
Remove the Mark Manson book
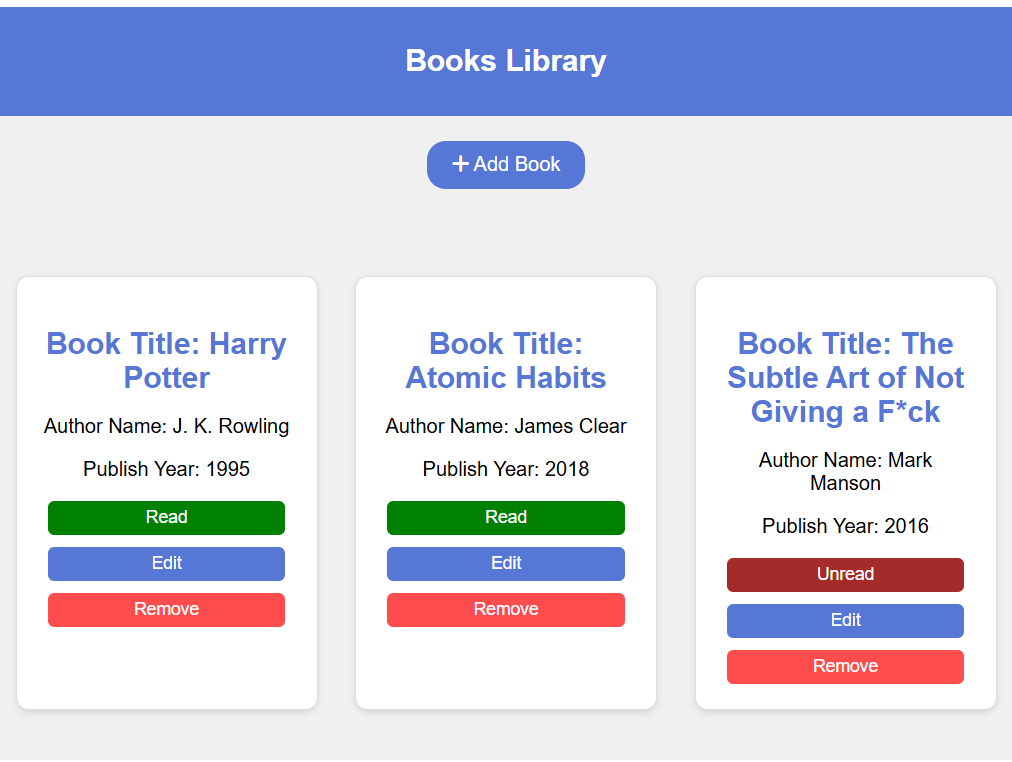(845, 667)
